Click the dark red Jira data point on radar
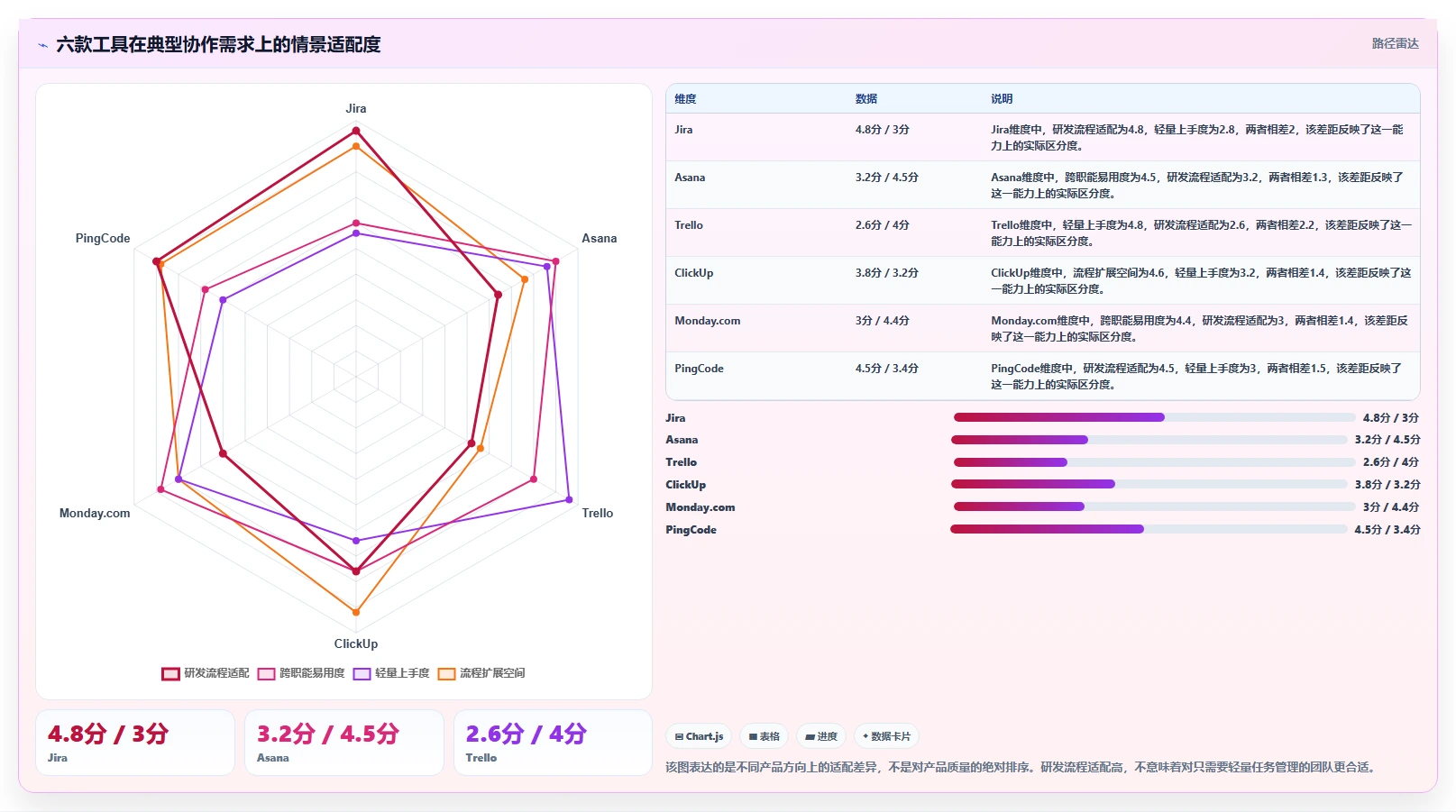 tap(356, 132)
